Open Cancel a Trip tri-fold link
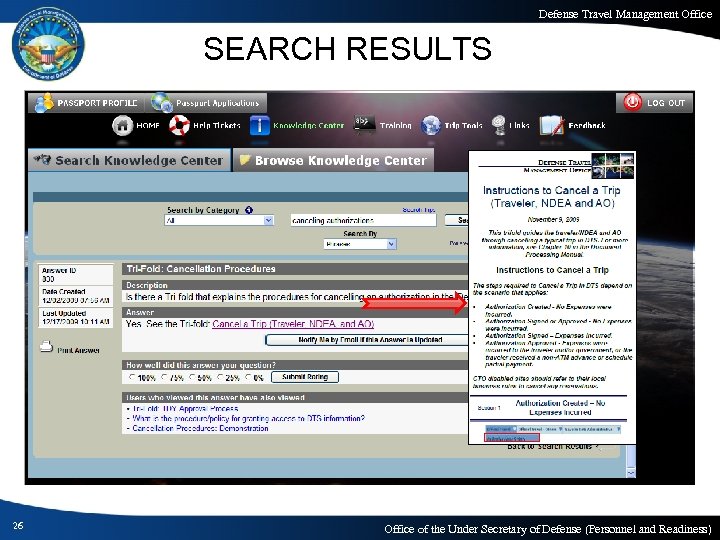 (293, 324)
